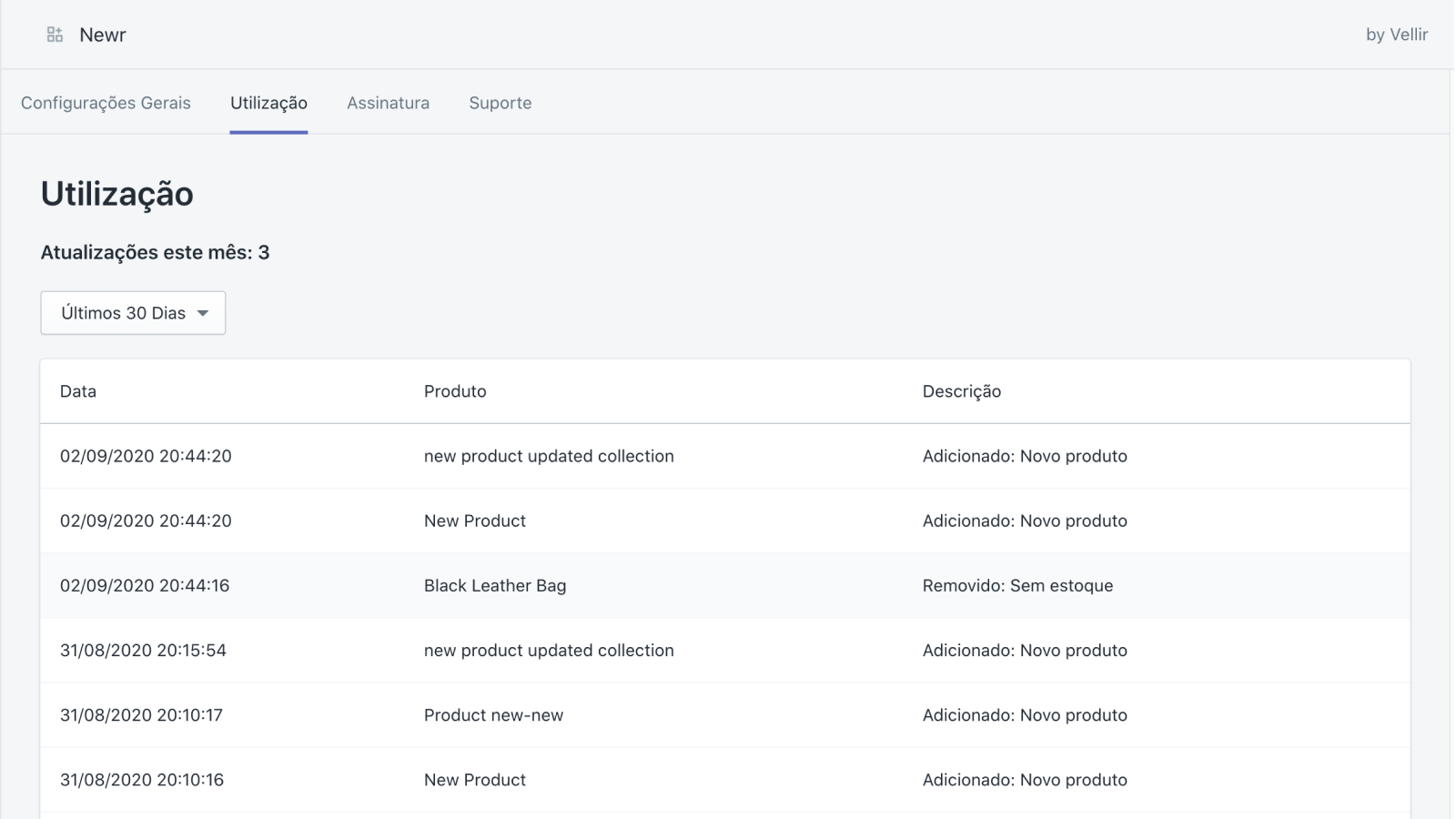Select date cell 31/08/2020 20:10:17
This screenshot has width=1456, height=819.
tap(141, 714)
